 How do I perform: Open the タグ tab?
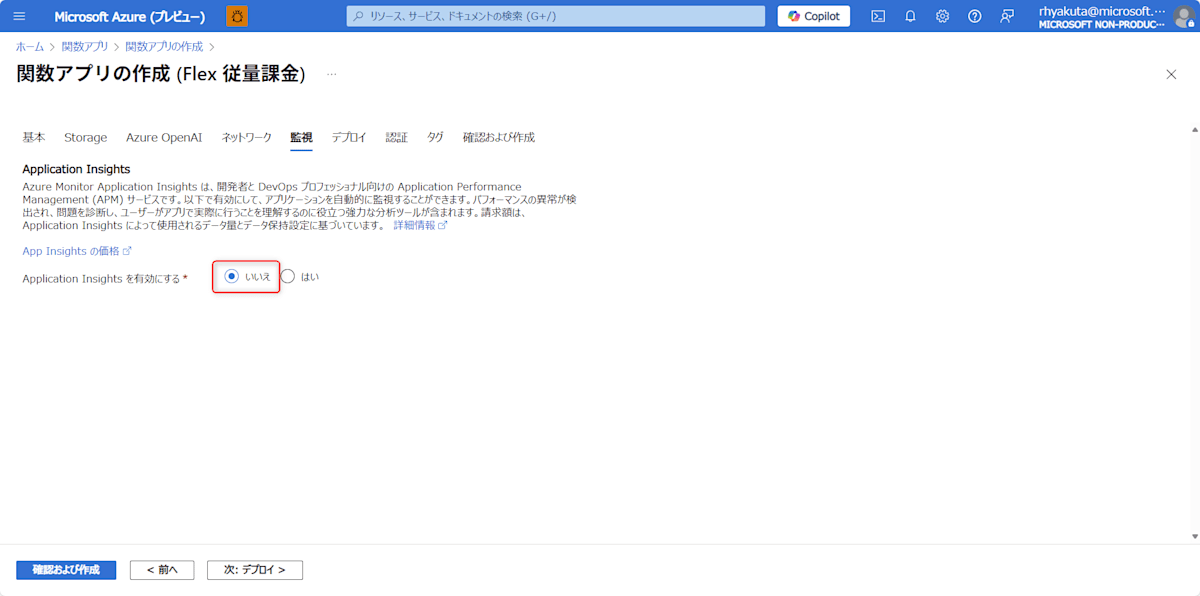(435, 137)
